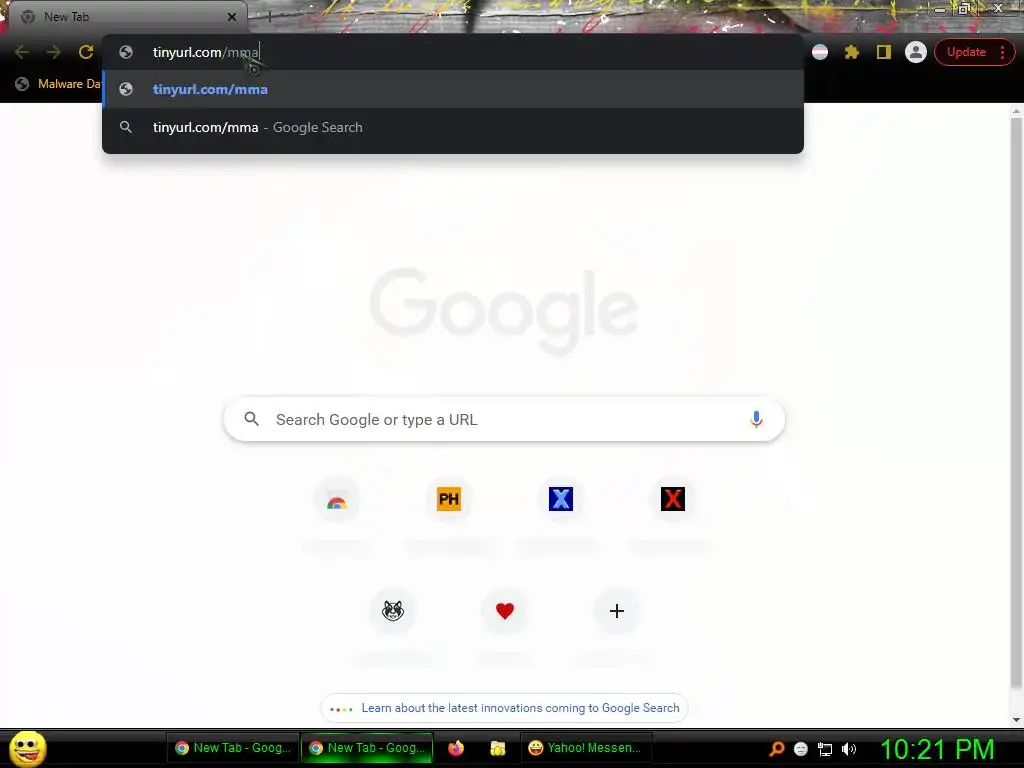Open the network tray icon

pyautogui.click(x=825, y=749)
